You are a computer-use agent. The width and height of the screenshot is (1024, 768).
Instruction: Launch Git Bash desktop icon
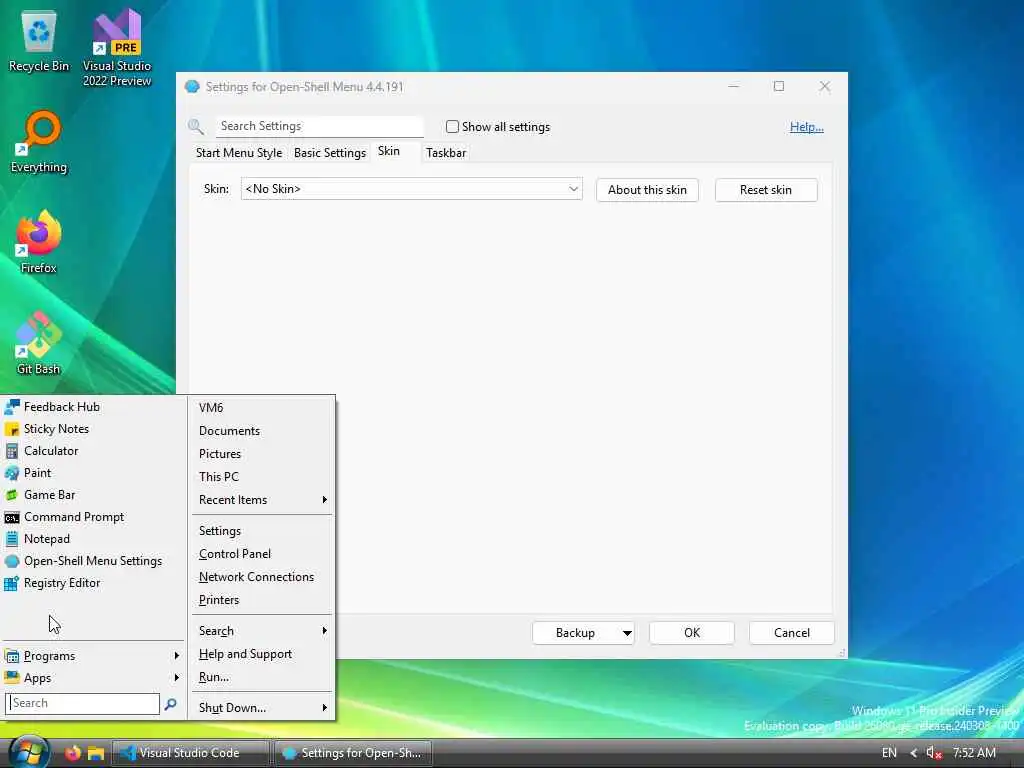[x=39, y=344]
